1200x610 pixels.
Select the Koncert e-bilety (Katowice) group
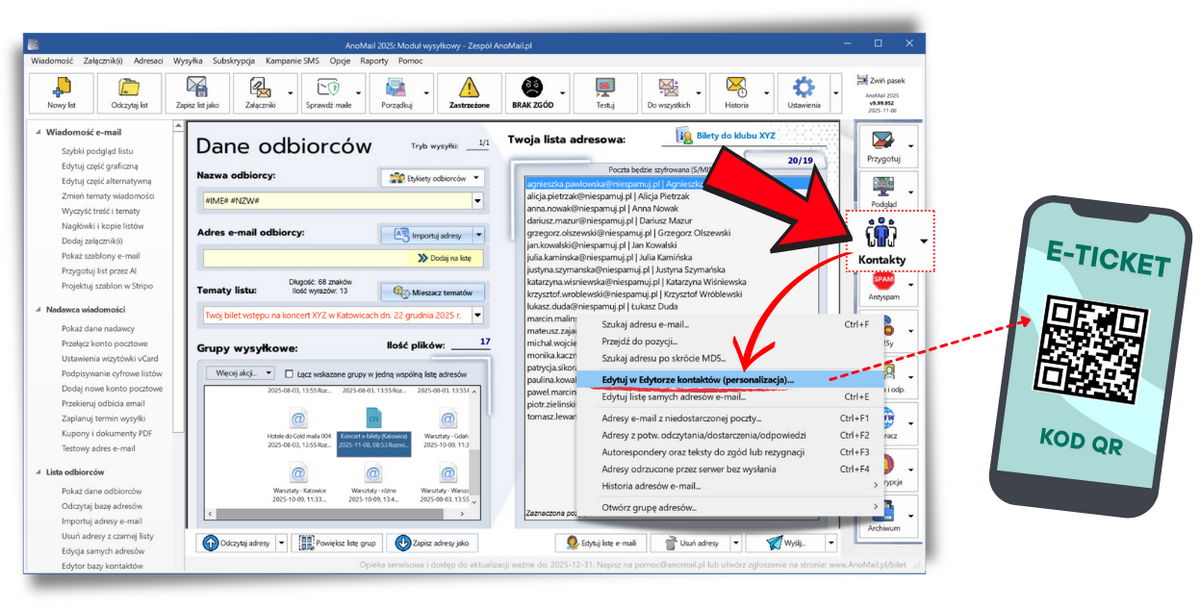372,432
